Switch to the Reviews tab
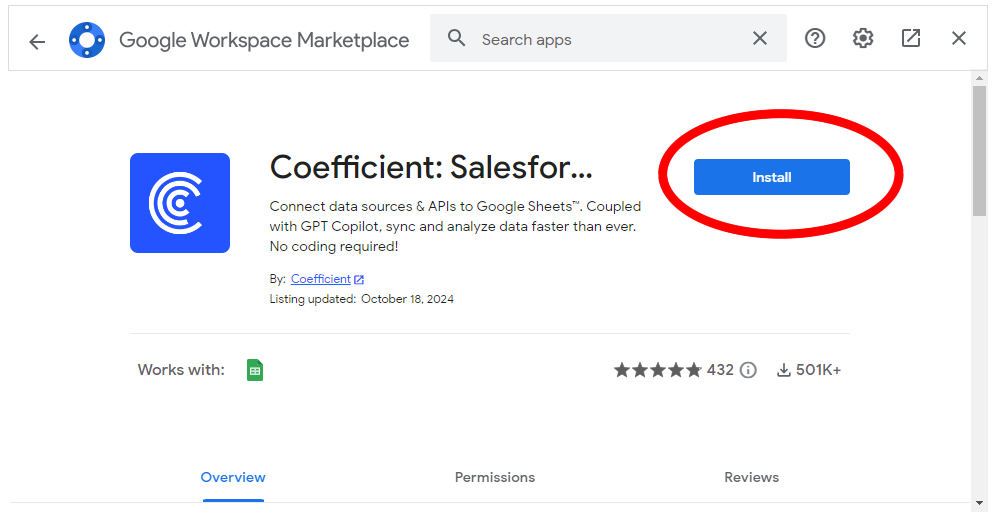1001x524 pixels. (752, 477)
